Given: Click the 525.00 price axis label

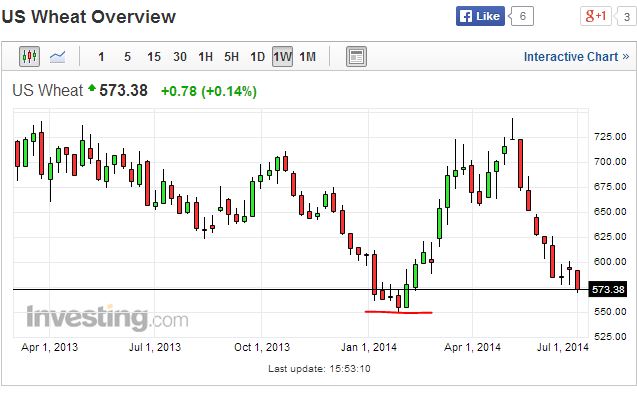Looking at the screenshot, I should coord(610,336).
